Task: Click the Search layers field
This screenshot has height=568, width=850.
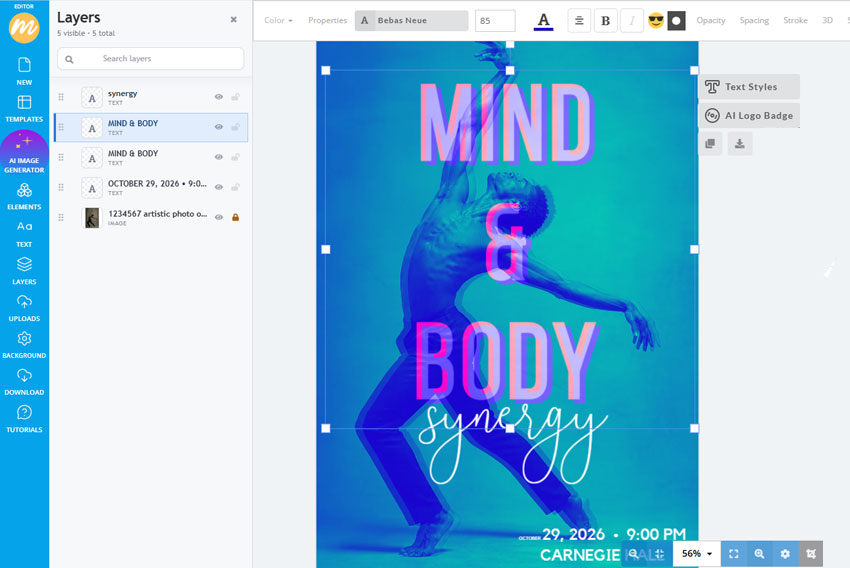Action: coord(151,59)
